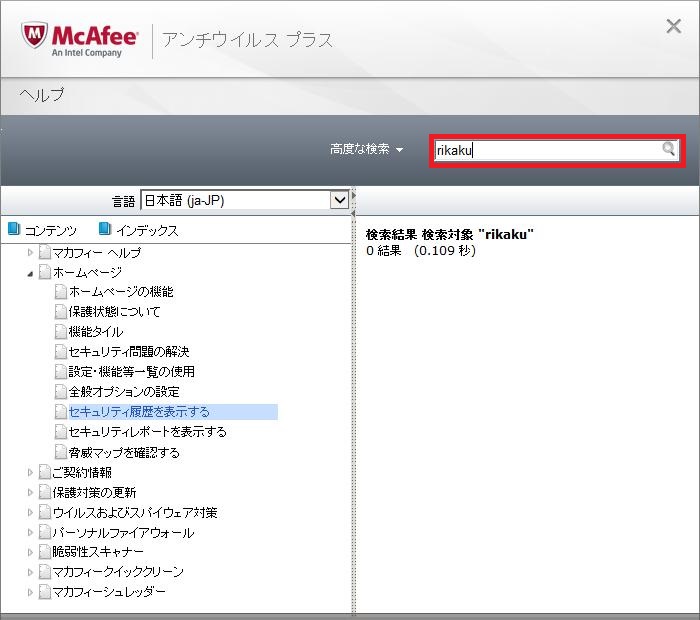Click the blue book icon beside インデックス

pos(105,229)
